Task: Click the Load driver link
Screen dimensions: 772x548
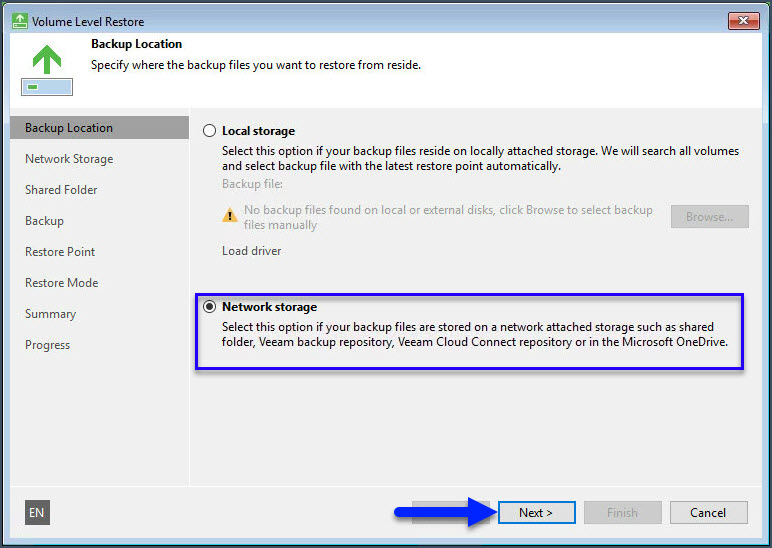Action: click(251, 251)
